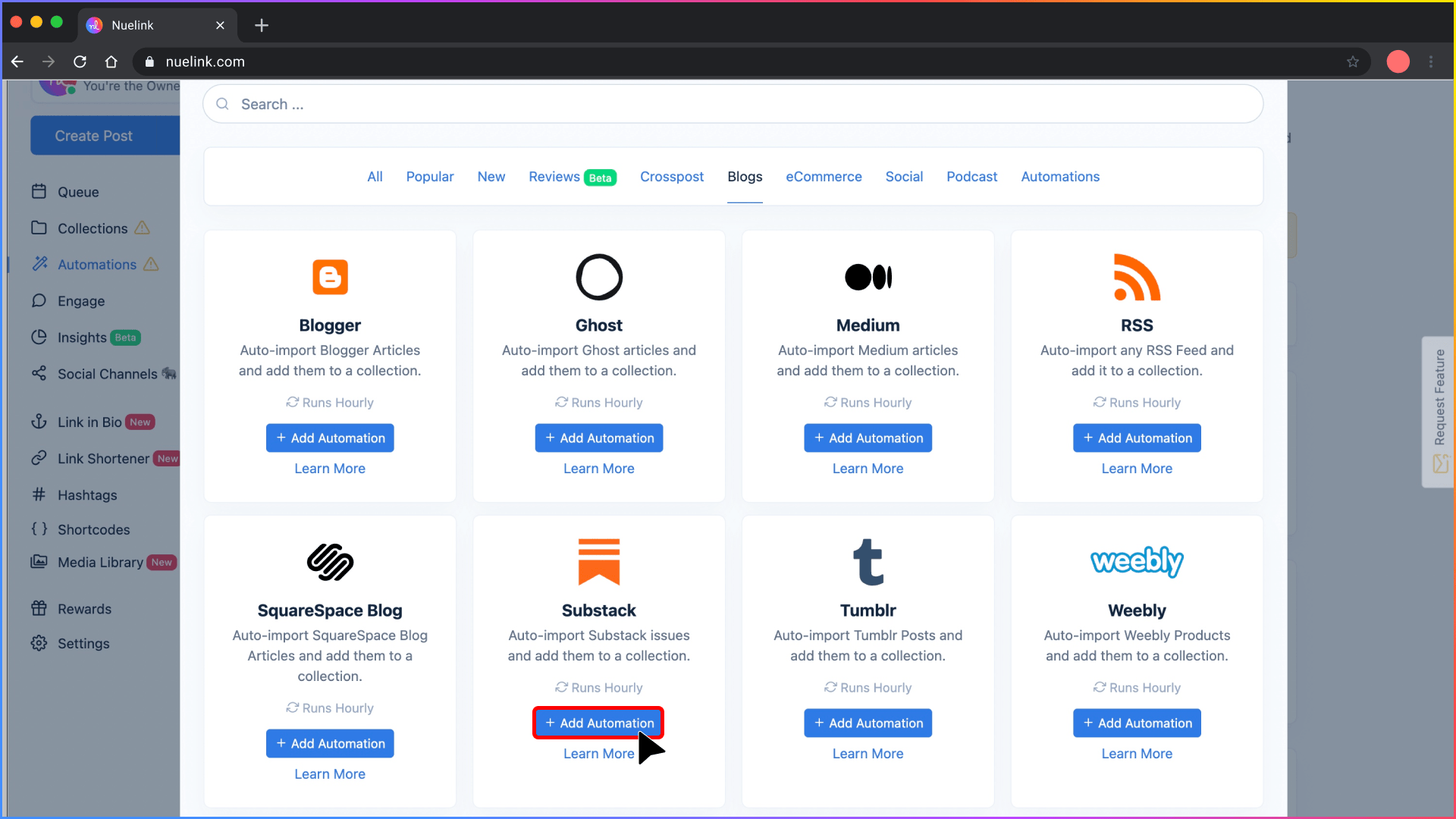Navigate back in browser
The image size is (1456, 819).
click(x=17, y=61)
